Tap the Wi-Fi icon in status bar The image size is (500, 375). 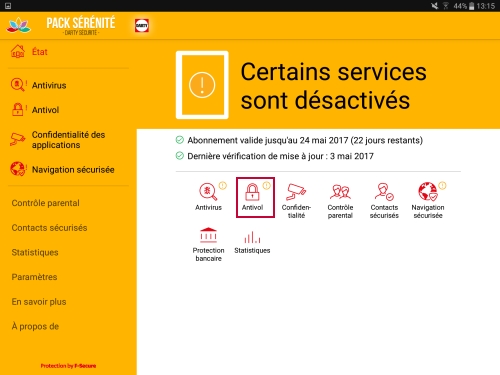pyautogui.click(x=446, y=6)
